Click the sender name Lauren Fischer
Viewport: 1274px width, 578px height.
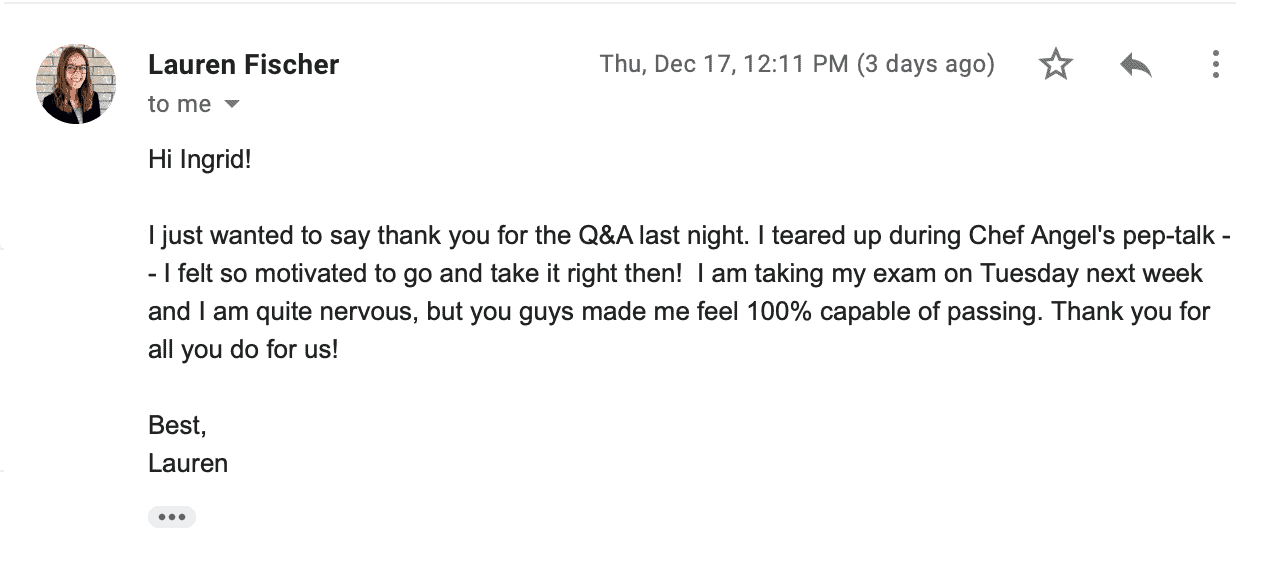pos(243,65)
